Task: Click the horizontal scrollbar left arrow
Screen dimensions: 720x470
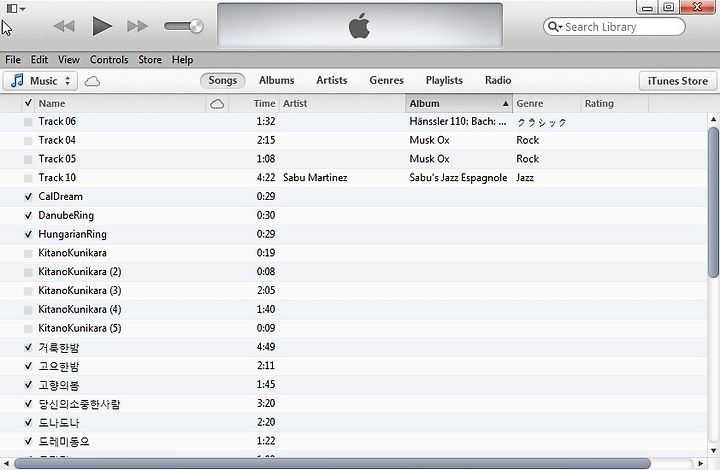Action: (x=6, y=463)
